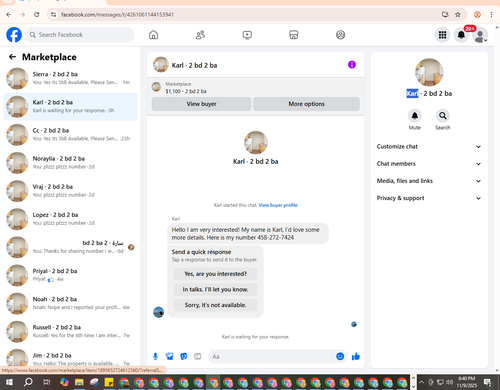Send quick reply 'Yes, are you interested?'
Image resolution: width=500 pixels, height=390 pixels.
[215, 274]
